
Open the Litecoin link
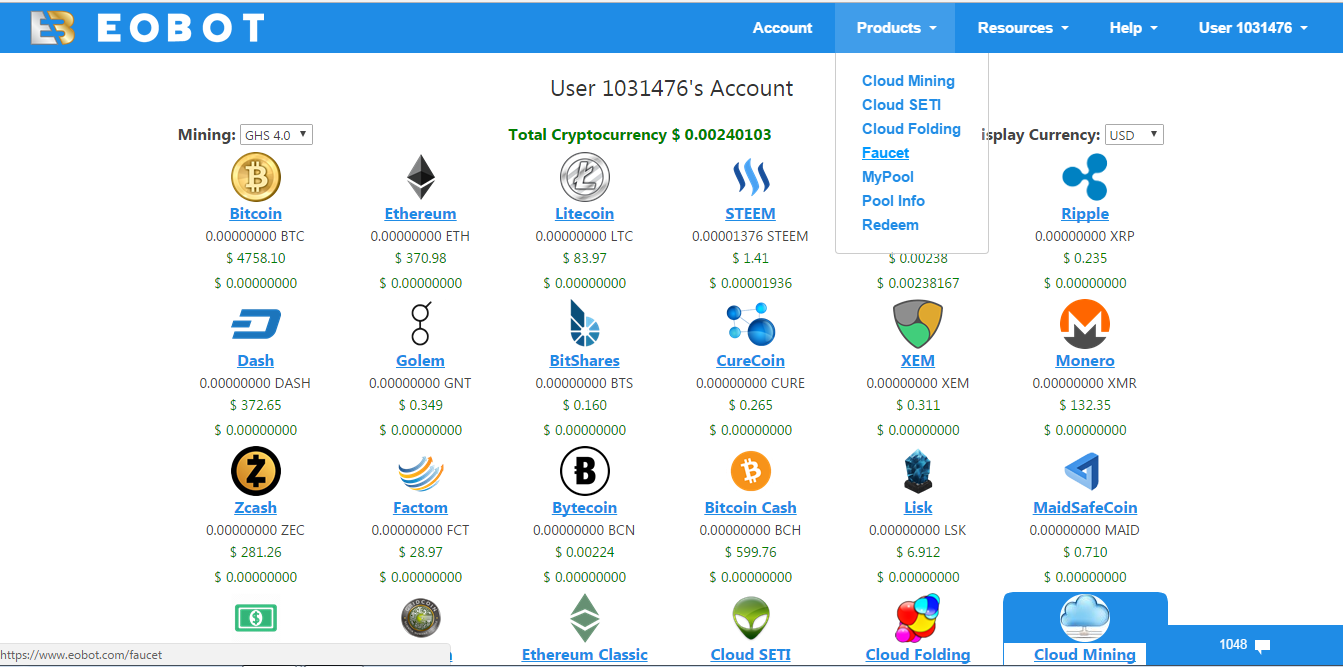pyautogui.click(x=585, y=214)
